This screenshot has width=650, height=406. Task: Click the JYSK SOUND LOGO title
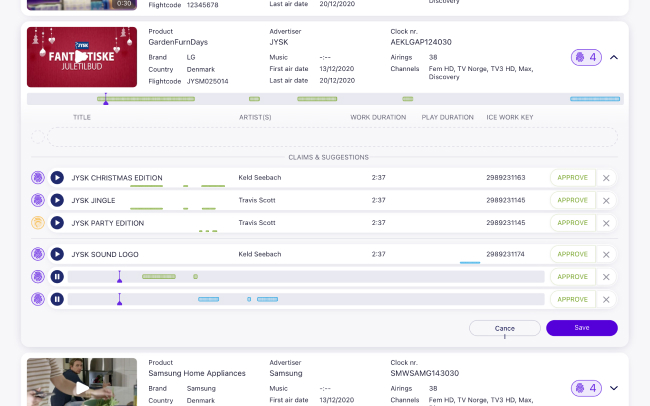pos(105,255)
